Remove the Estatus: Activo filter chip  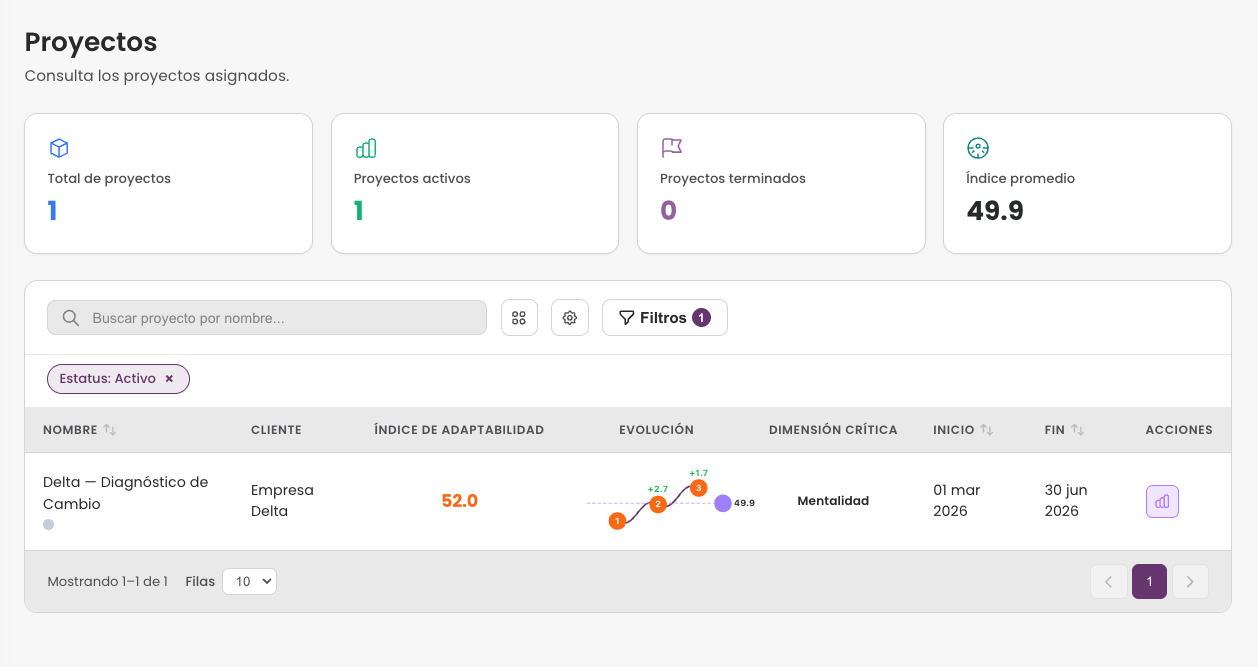169,379
